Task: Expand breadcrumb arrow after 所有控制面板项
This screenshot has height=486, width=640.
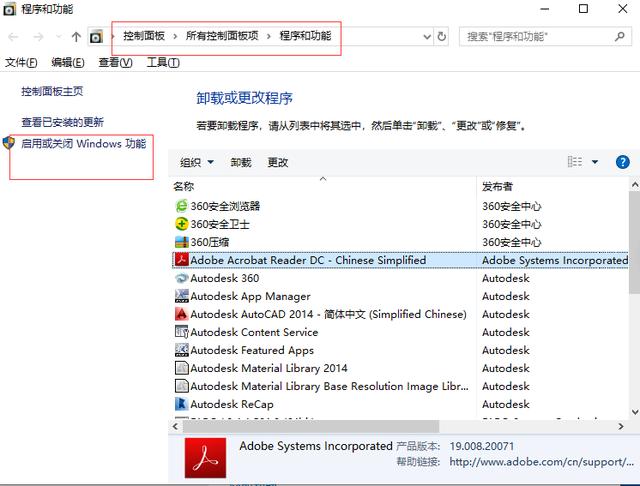Action: click(269, 36)
